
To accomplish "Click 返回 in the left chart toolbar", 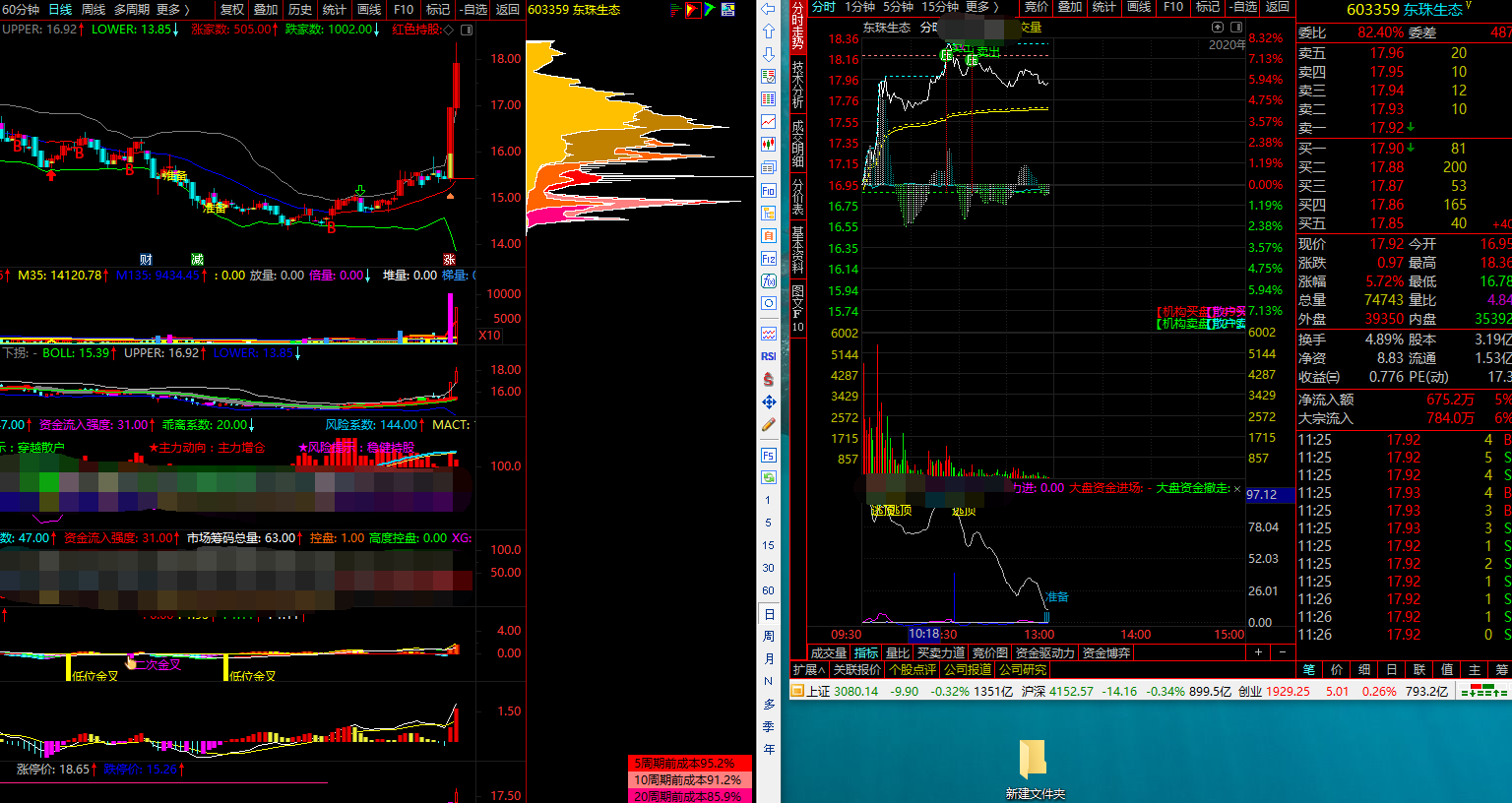I will [x=507, y=9].
